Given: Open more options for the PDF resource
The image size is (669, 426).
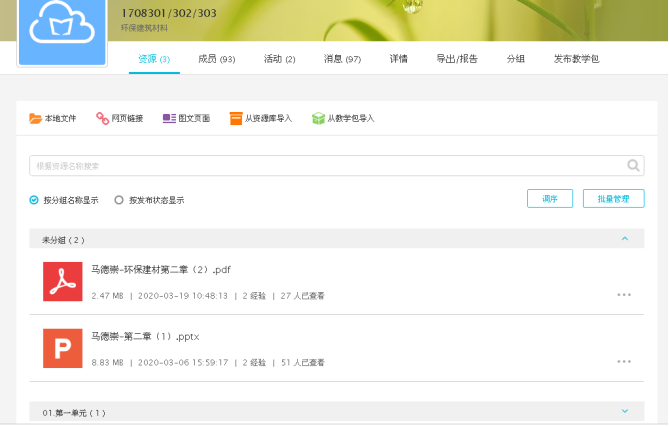Looking at the screenshot, I should tap(624, 295).
